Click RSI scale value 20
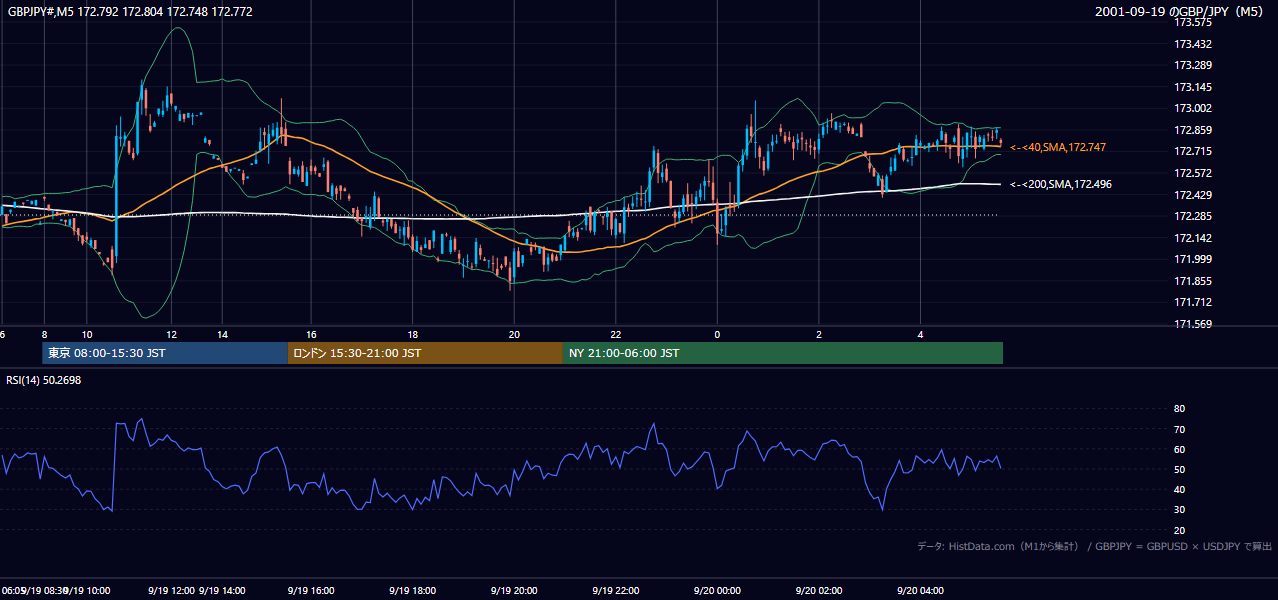 pyautogui.click(x=1180, y=530)
